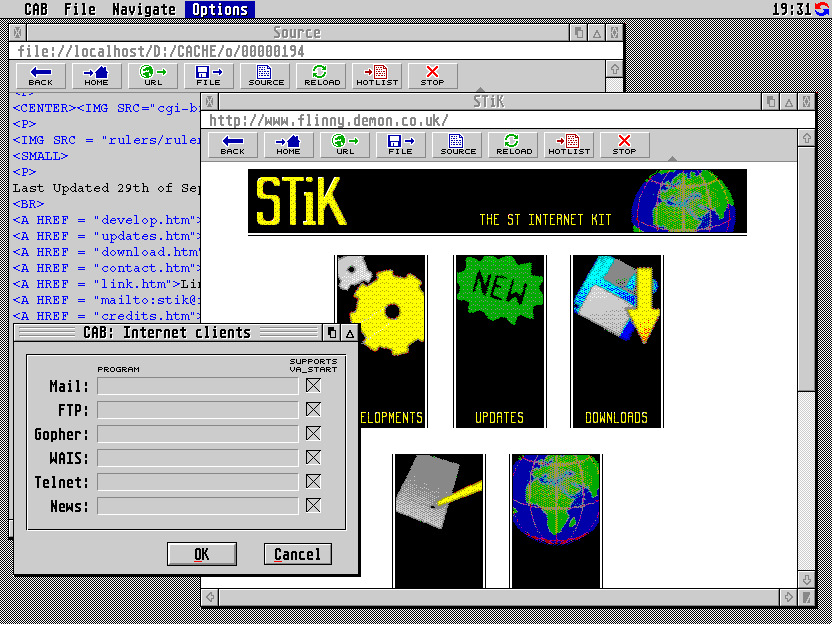Toggle VA_START support for FTP
832x624 pixels.
click(313, 409)
